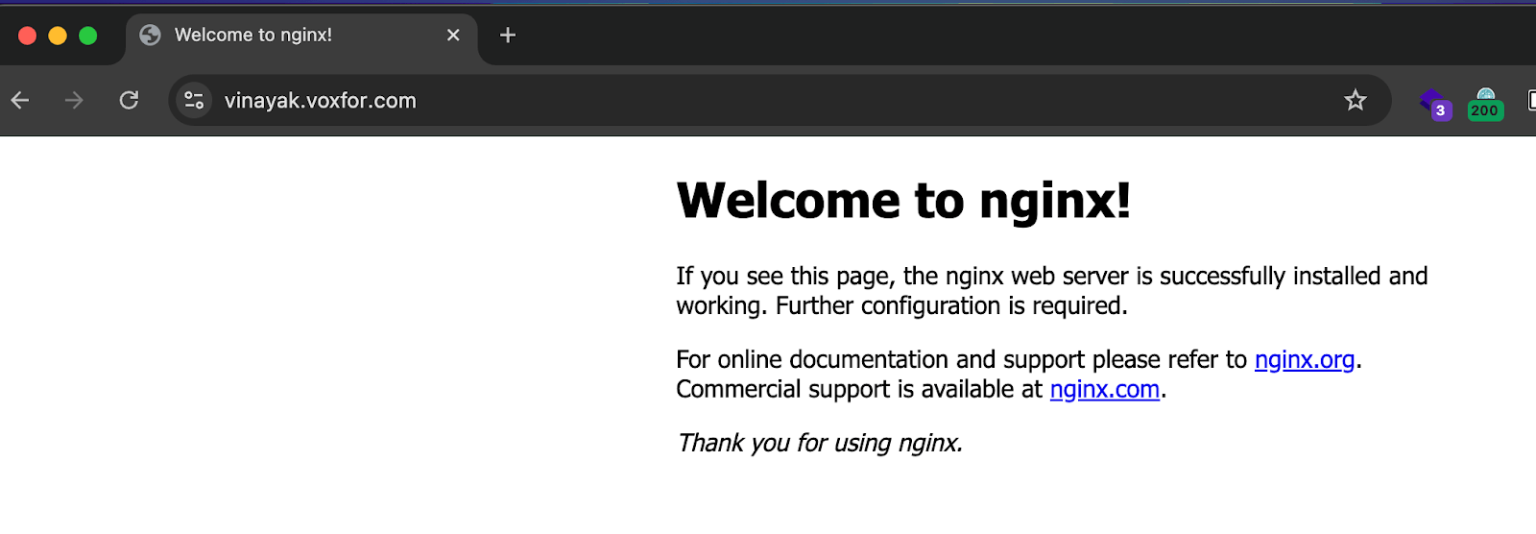Click the Welcome to nginx! page heading
This screenshot has width=1536, height=534.
coord(903,200)
